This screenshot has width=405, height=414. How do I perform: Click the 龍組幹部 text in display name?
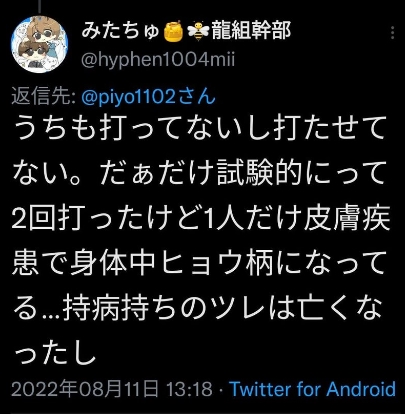(251, 31)
